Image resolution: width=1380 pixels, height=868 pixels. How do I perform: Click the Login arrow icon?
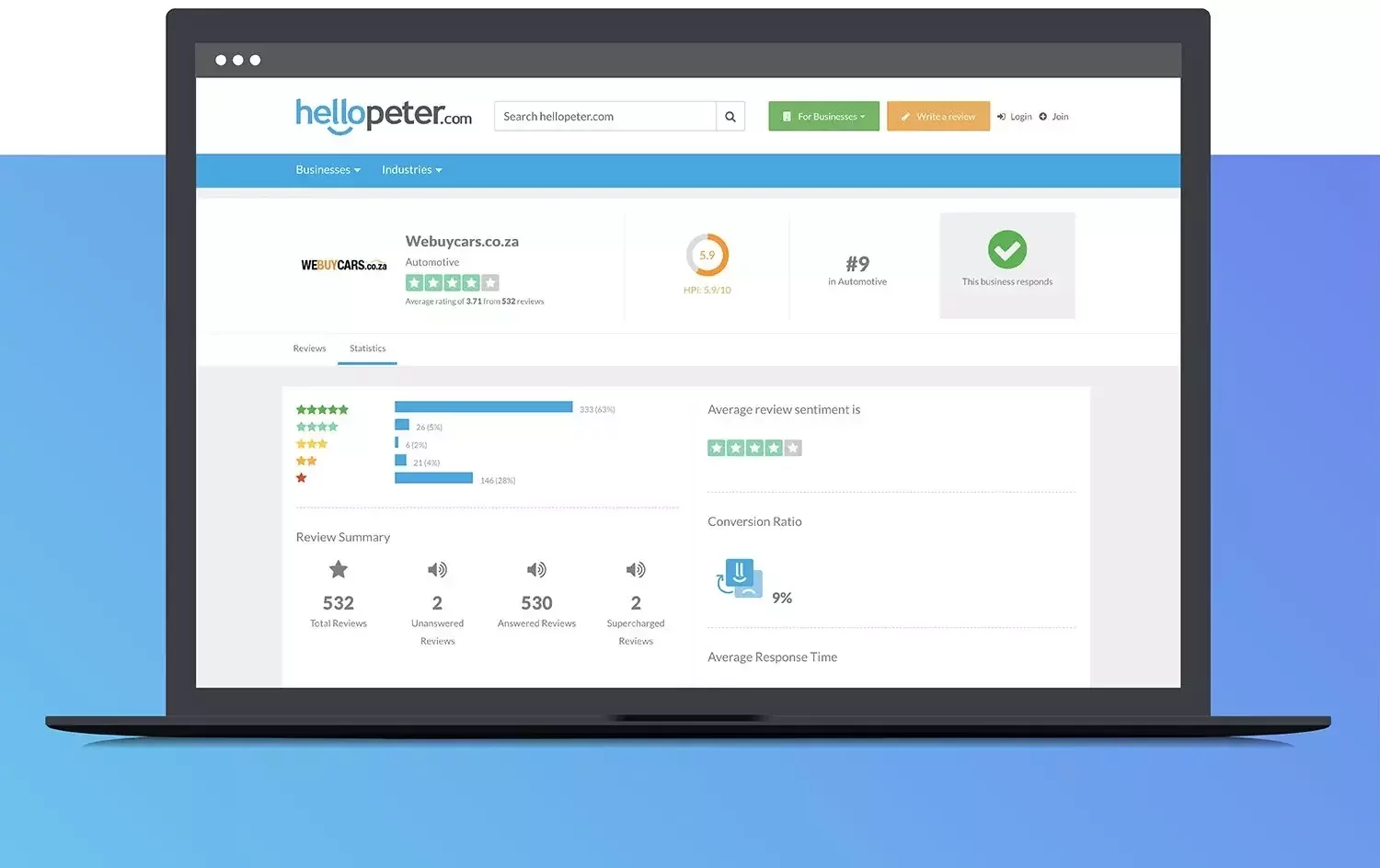[x=1002, y=116]
